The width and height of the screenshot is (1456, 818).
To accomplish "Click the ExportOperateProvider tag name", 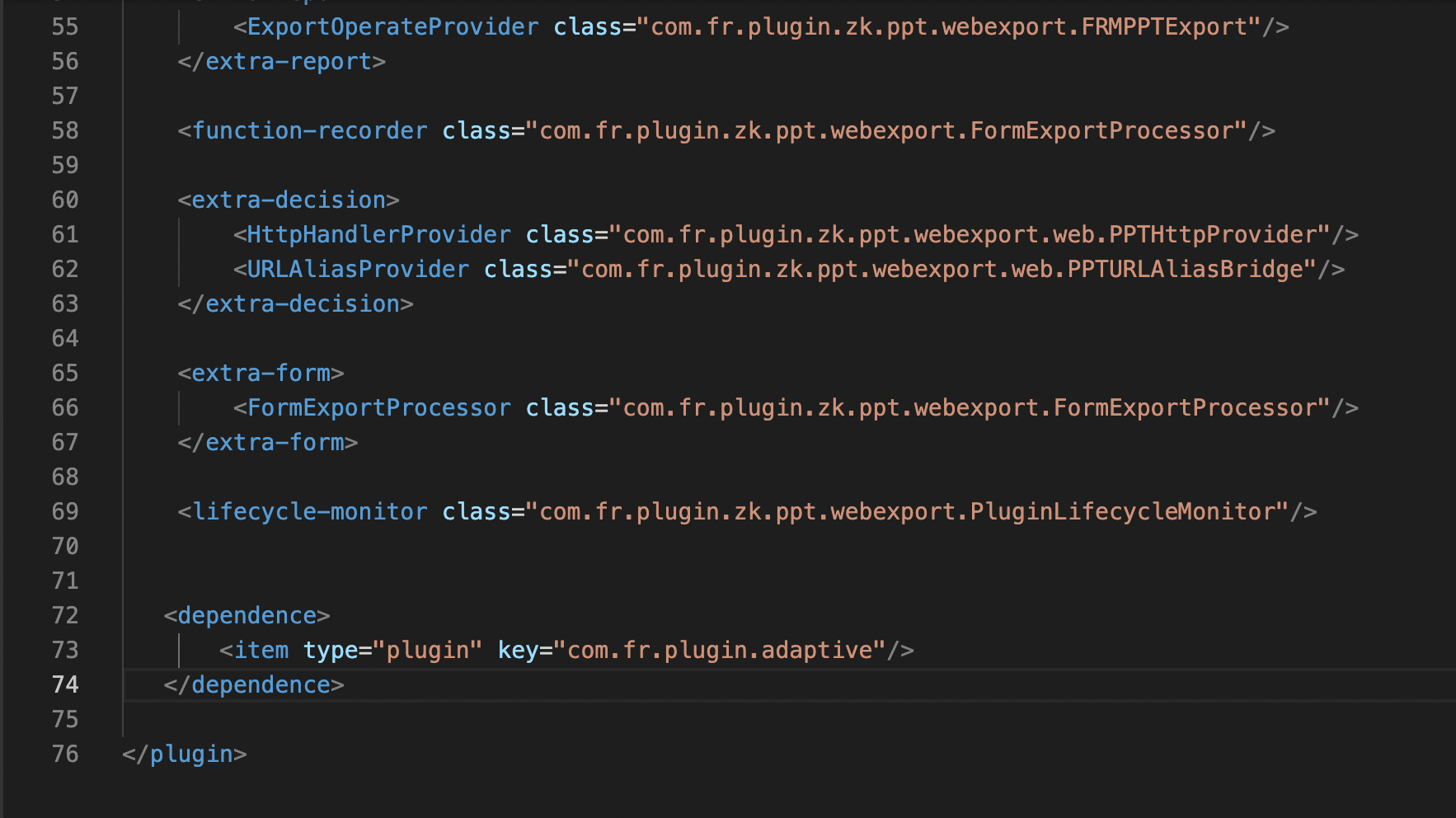I will click(392, 26).
